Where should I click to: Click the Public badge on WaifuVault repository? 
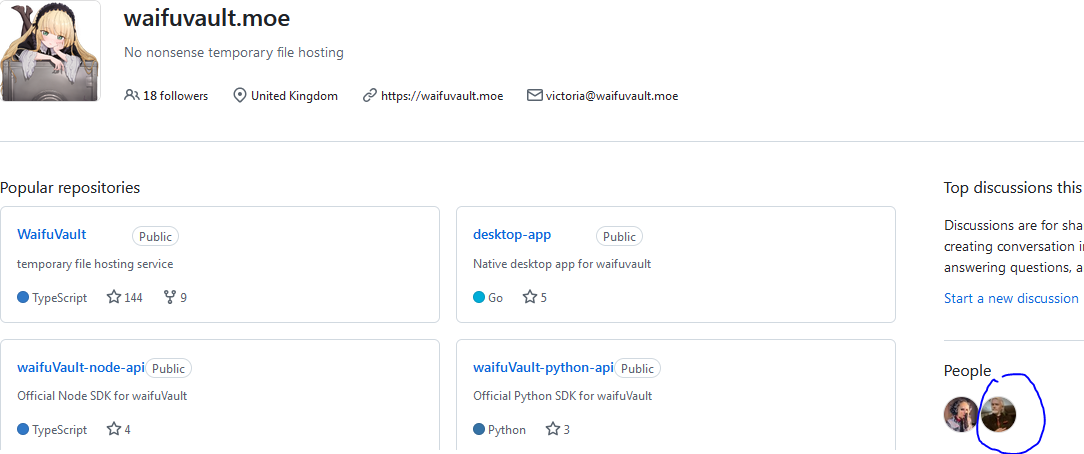pos(156,236)
